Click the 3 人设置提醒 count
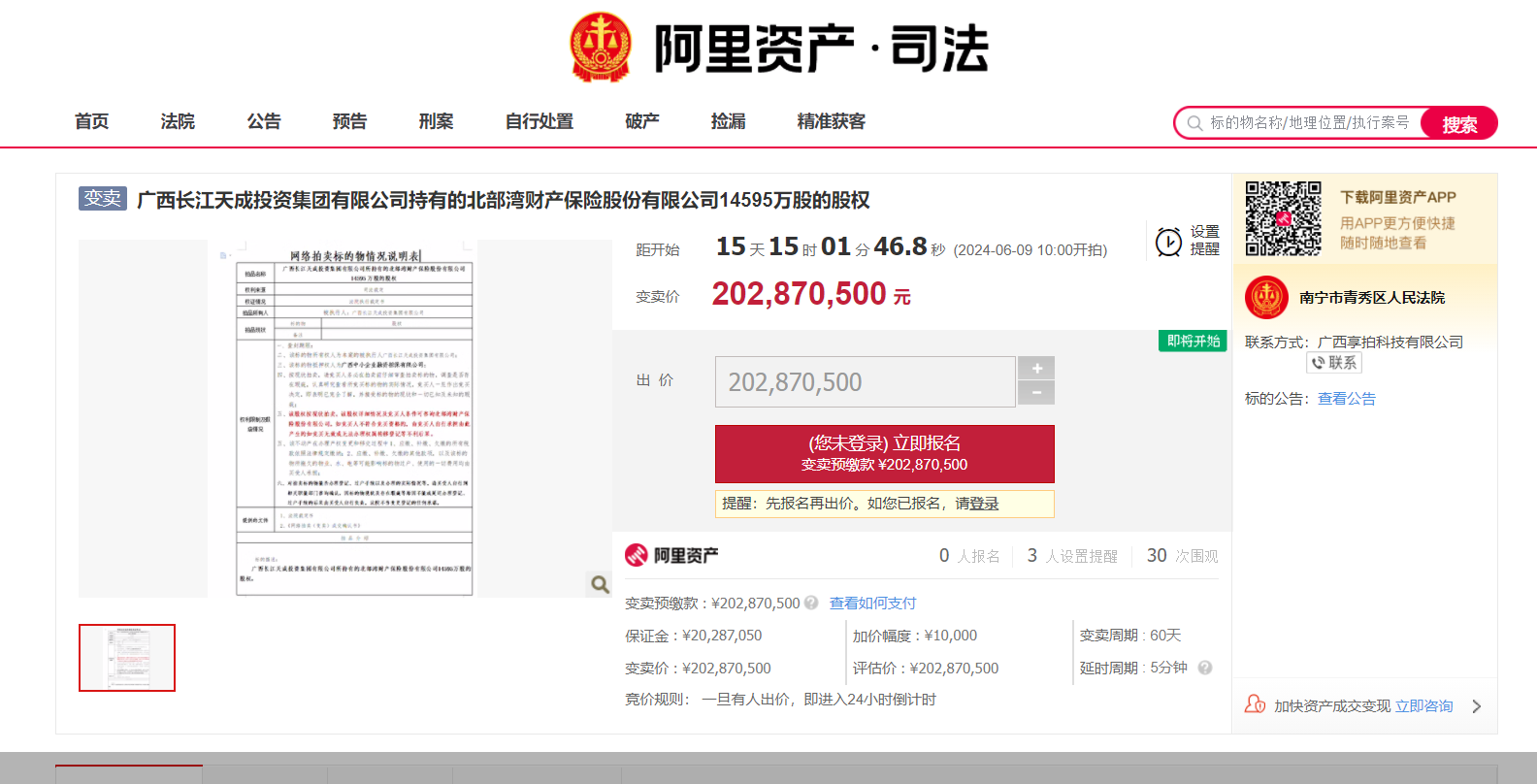The image size is (1537, 784). (x=1072, y=556)
